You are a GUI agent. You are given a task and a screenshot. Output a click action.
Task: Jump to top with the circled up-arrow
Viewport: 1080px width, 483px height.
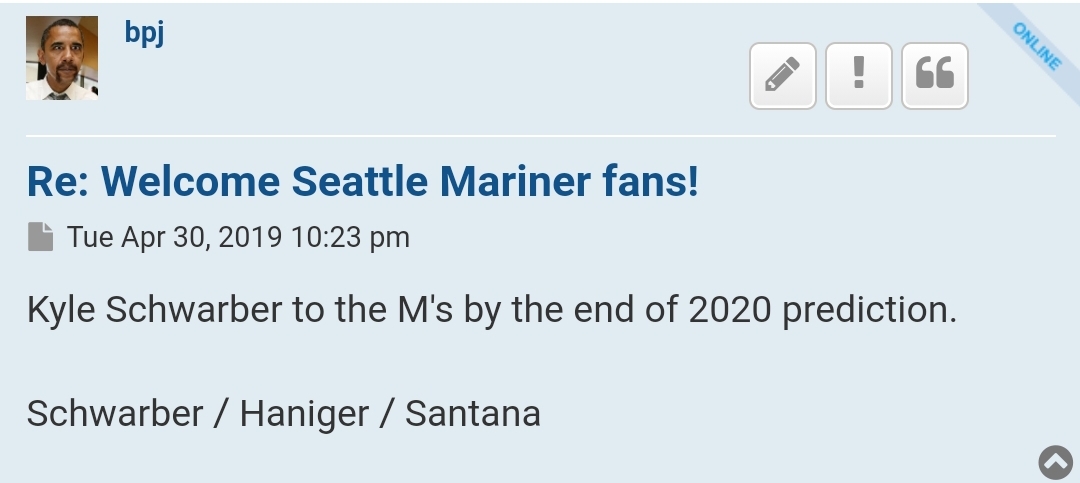coord(1055,461)
